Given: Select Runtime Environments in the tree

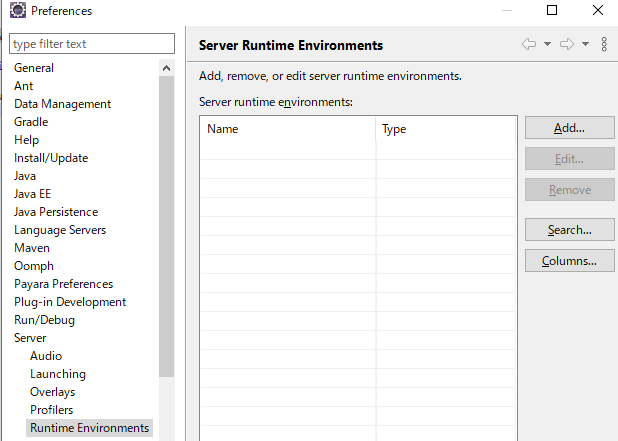Looking at the screenshot, I should coord(89,428).
